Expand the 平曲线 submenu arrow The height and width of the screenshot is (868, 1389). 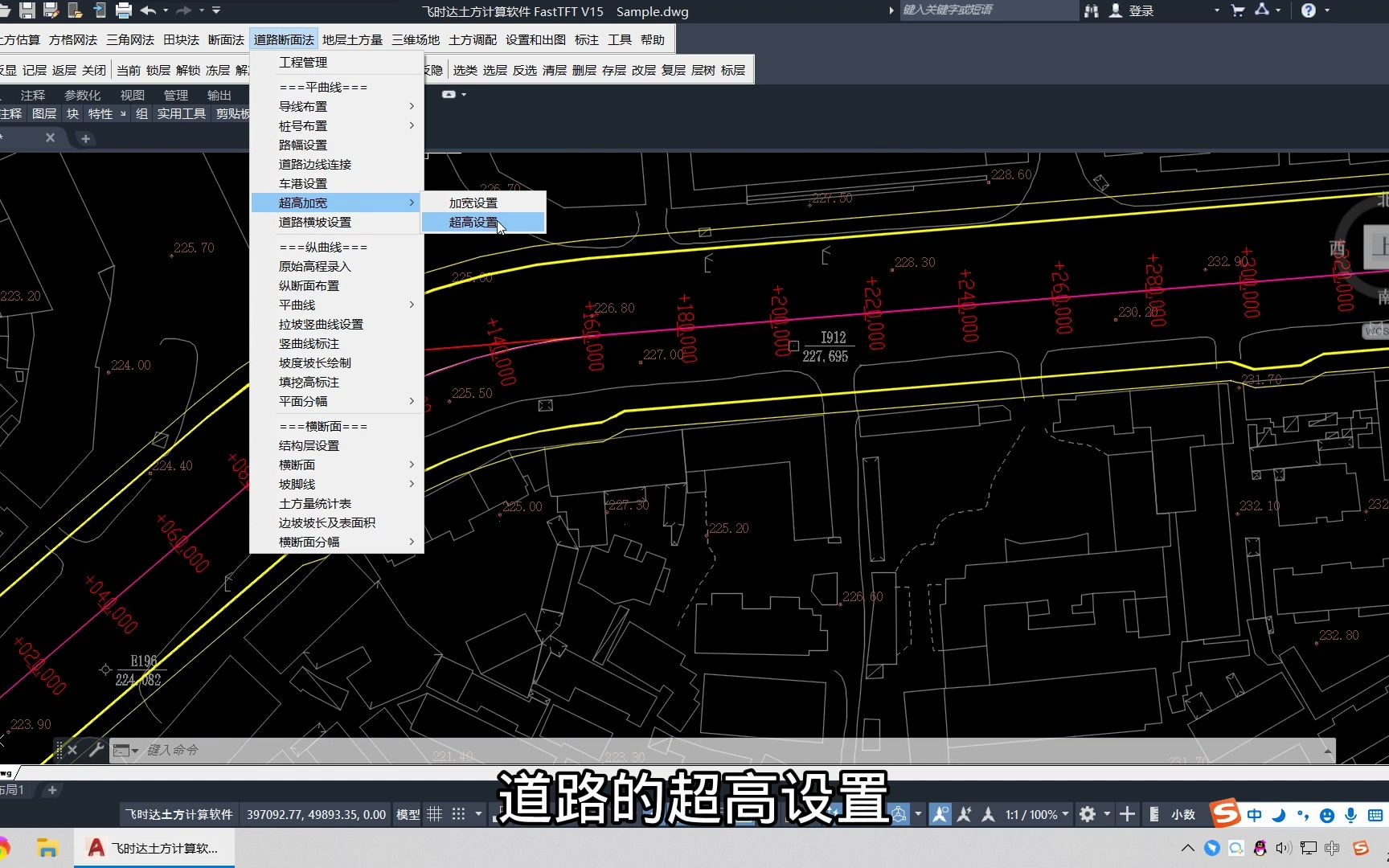pyautogui.click(x=411, y=305)
